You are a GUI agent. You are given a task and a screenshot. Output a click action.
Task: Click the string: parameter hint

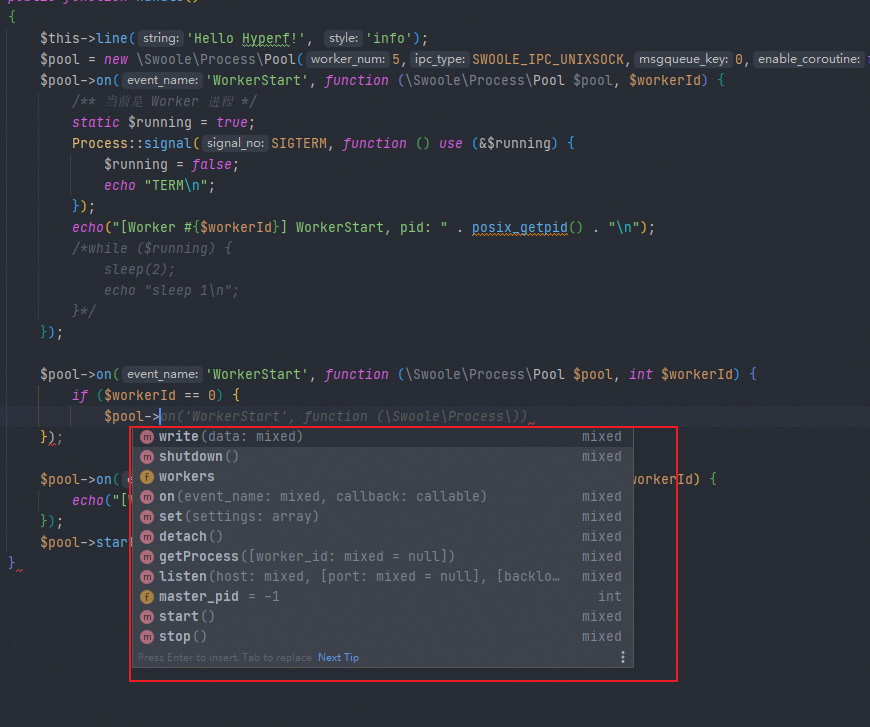coord(161,38)
